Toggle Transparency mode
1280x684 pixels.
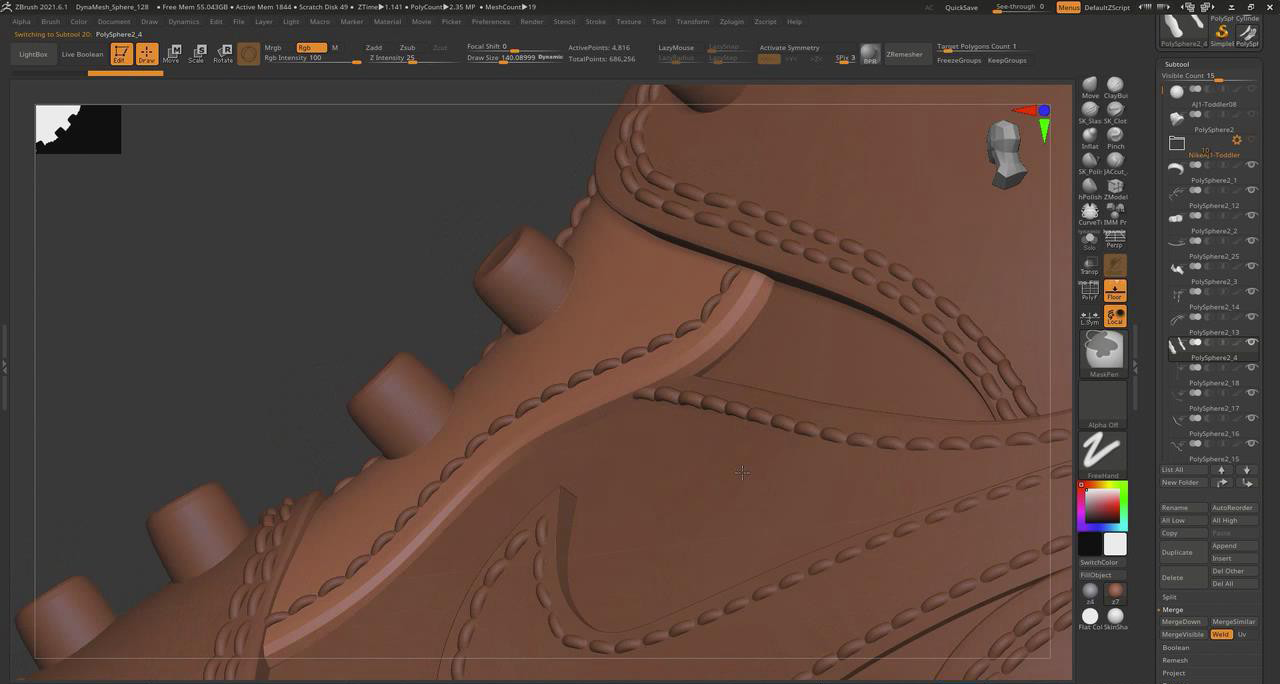[x=1090, y=265]
